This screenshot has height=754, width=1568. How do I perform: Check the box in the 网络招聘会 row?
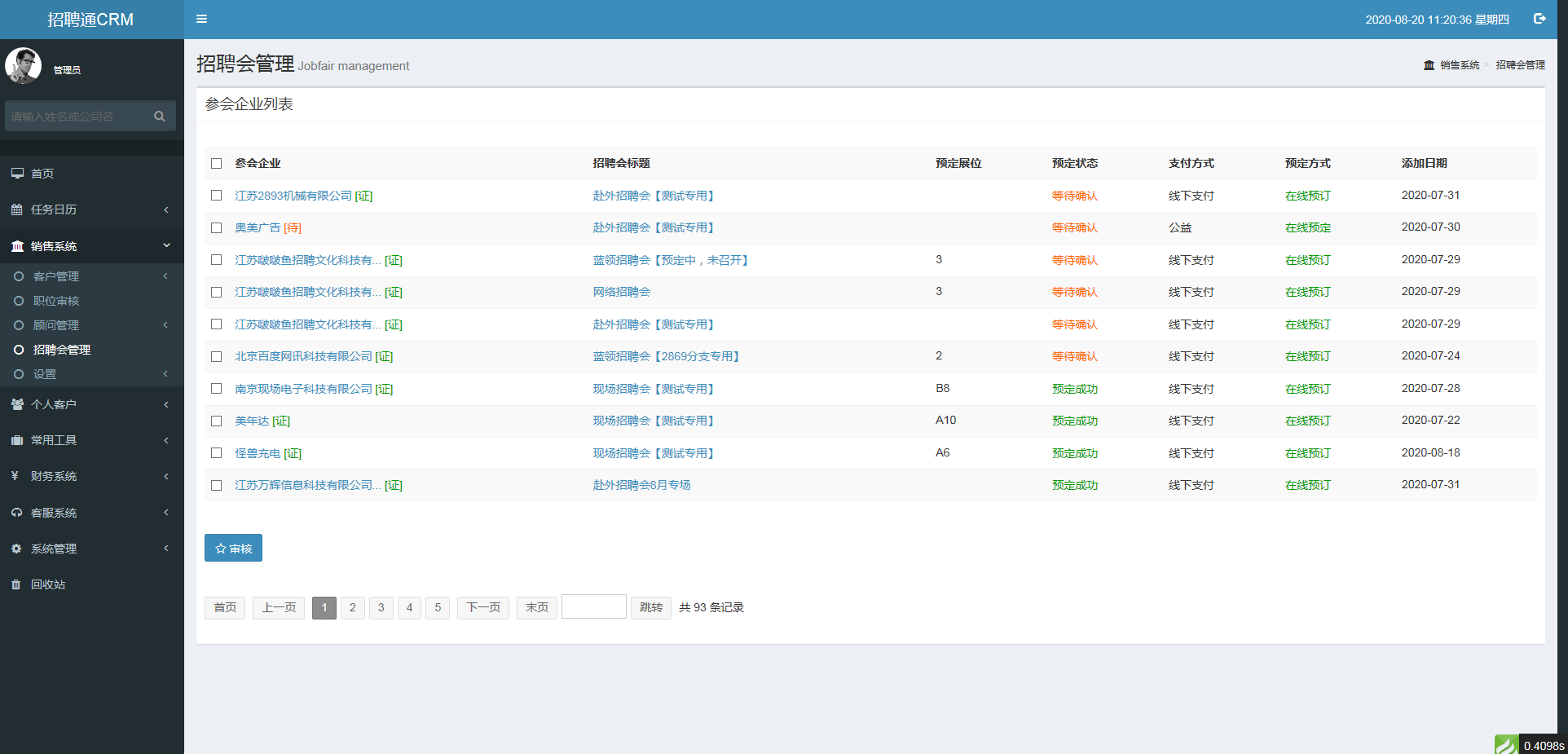point(217,293)
